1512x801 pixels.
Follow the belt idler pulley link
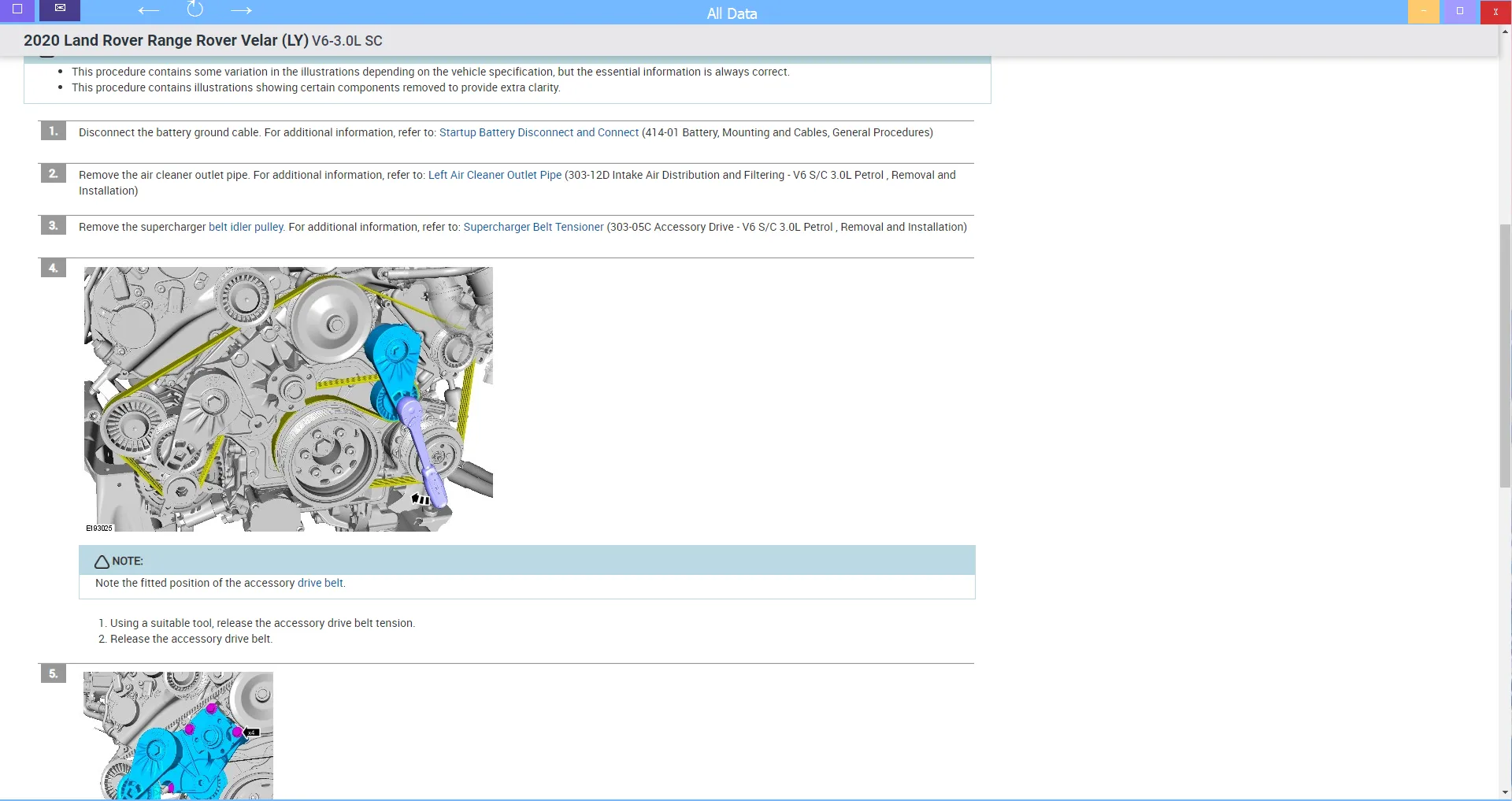point(246,227)
